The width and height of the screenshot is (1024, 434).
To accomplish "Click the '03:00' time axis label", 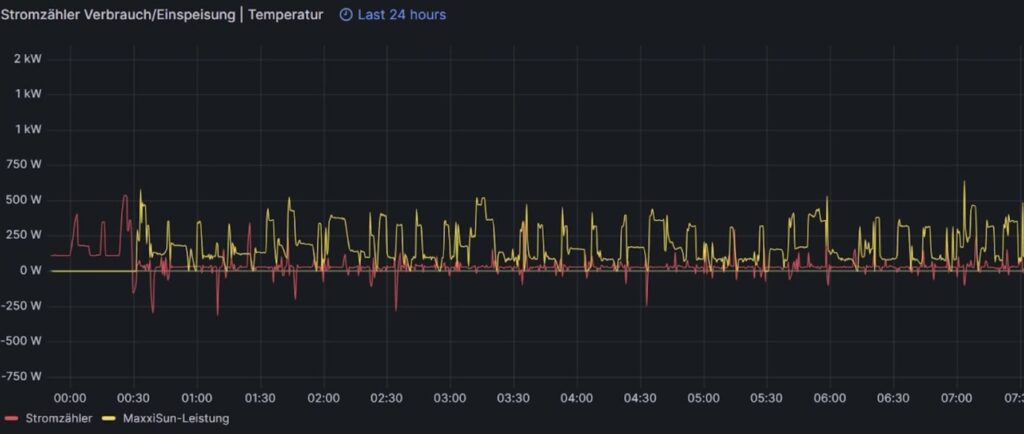I will [450, 398].
